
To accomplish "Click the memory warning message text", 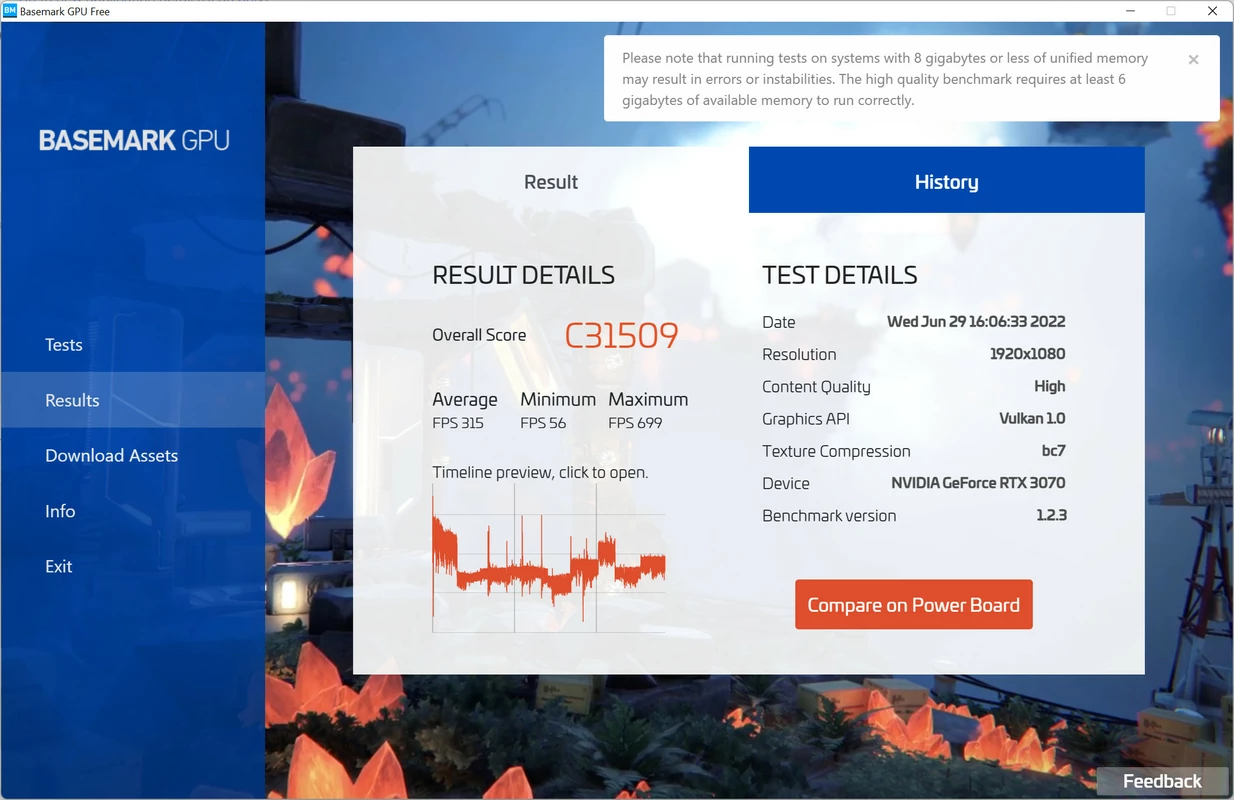I will [x=885, y=79].
